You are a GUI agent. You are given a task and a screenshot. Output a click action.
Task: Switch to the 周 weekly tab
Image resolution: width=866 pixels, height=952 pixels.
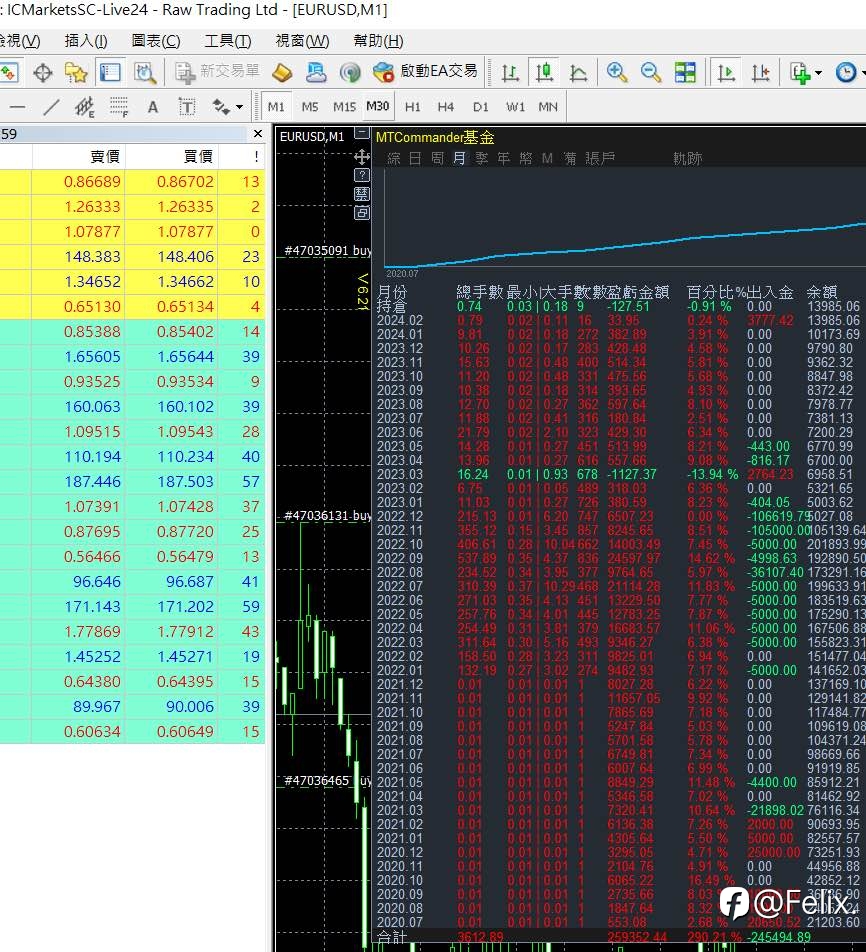click(437, 158)
